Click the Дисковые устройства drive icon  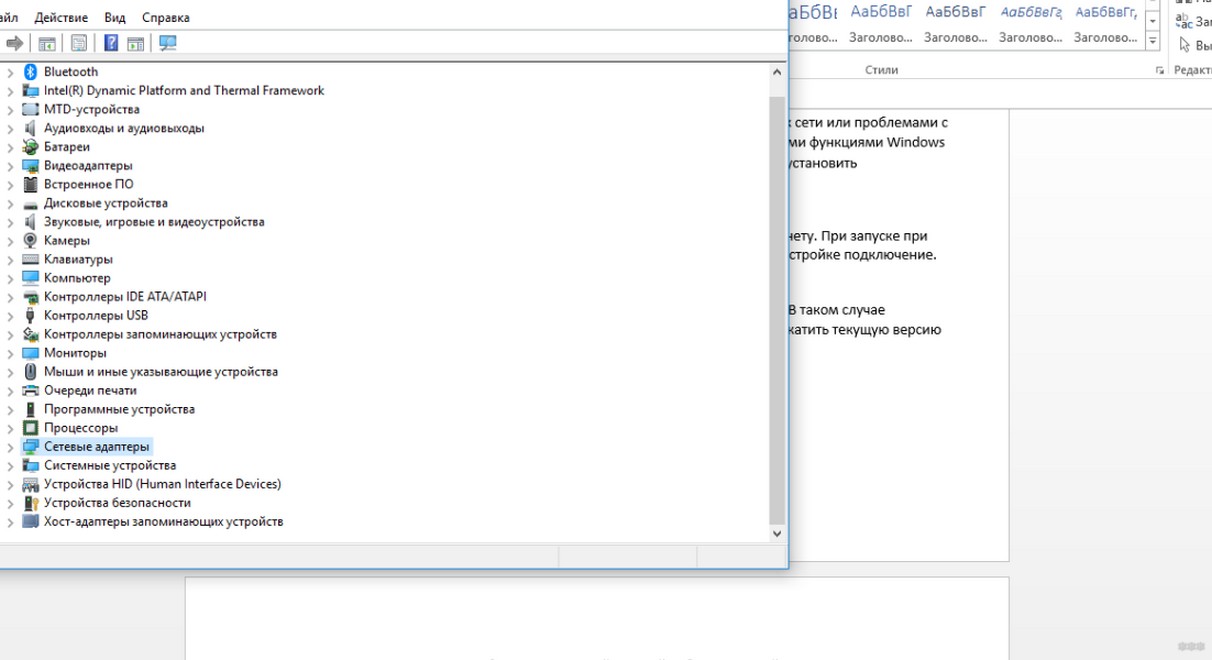30,203
